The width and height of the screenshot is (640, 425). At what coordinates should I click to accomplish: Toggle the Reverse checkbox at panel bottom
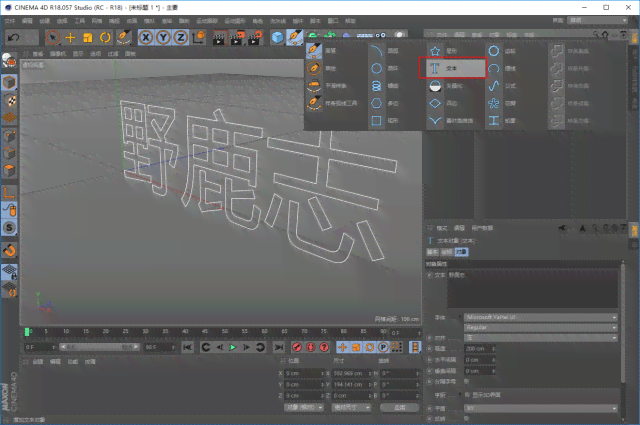pos(467,418)
